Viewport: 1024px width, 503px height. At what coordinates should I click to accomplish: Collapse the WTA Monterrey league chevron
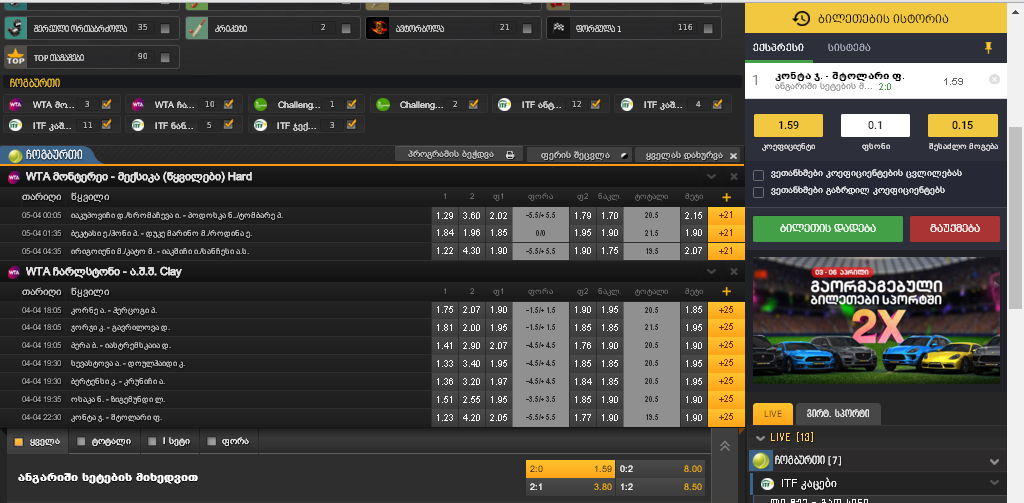point(712,177)
